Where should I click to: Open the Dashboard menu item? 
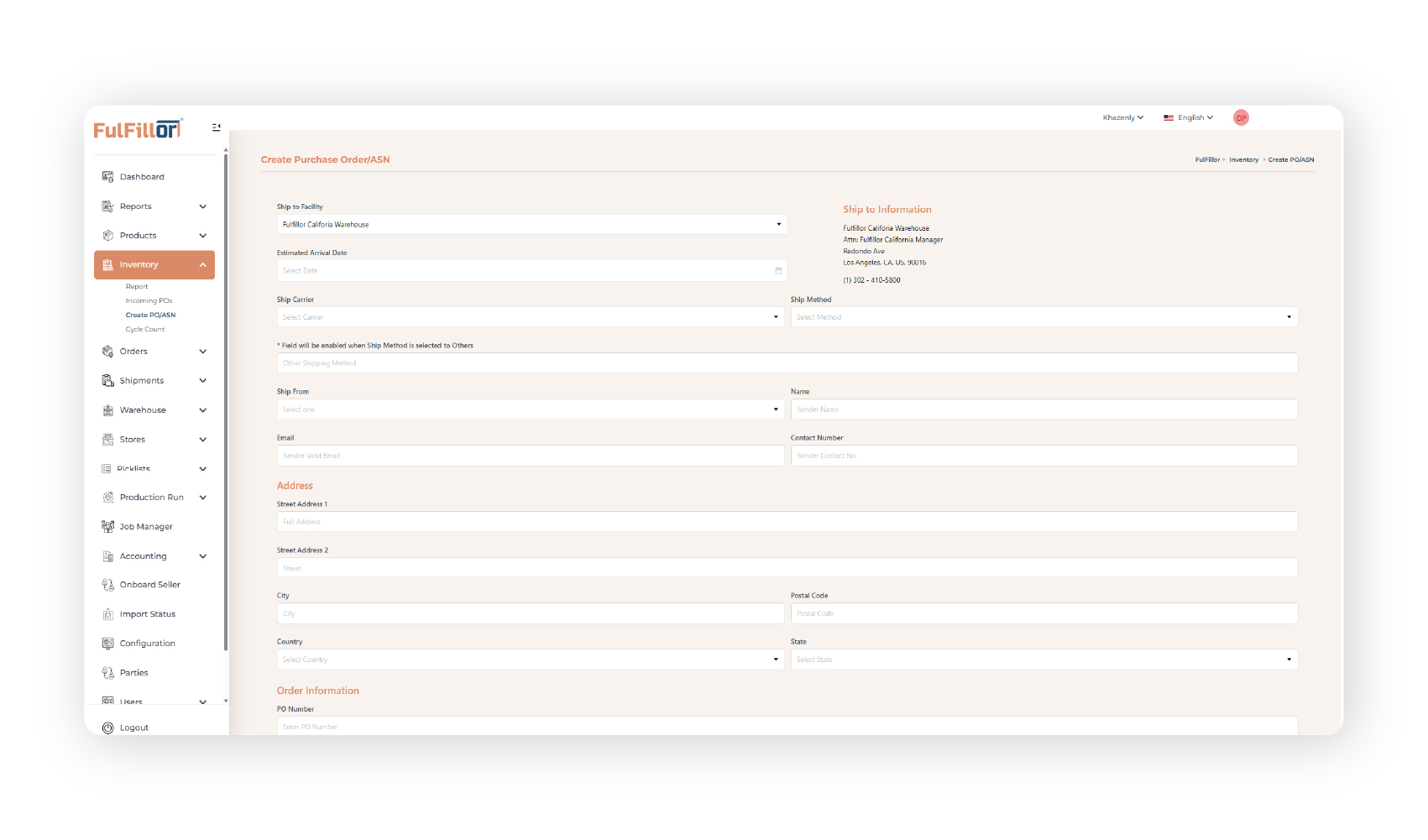[142, 177]
